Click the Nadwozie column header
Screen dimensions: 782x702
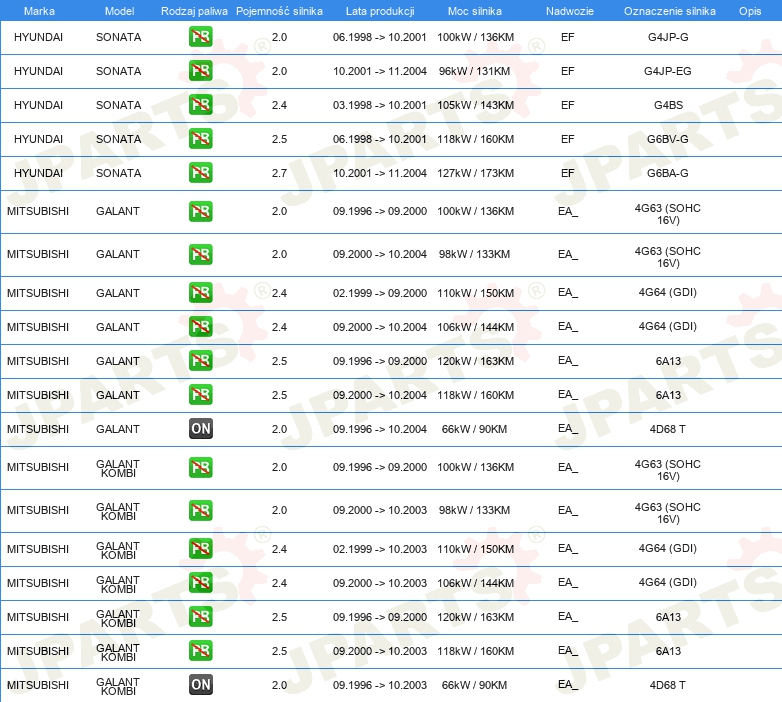tap(570, 11)
